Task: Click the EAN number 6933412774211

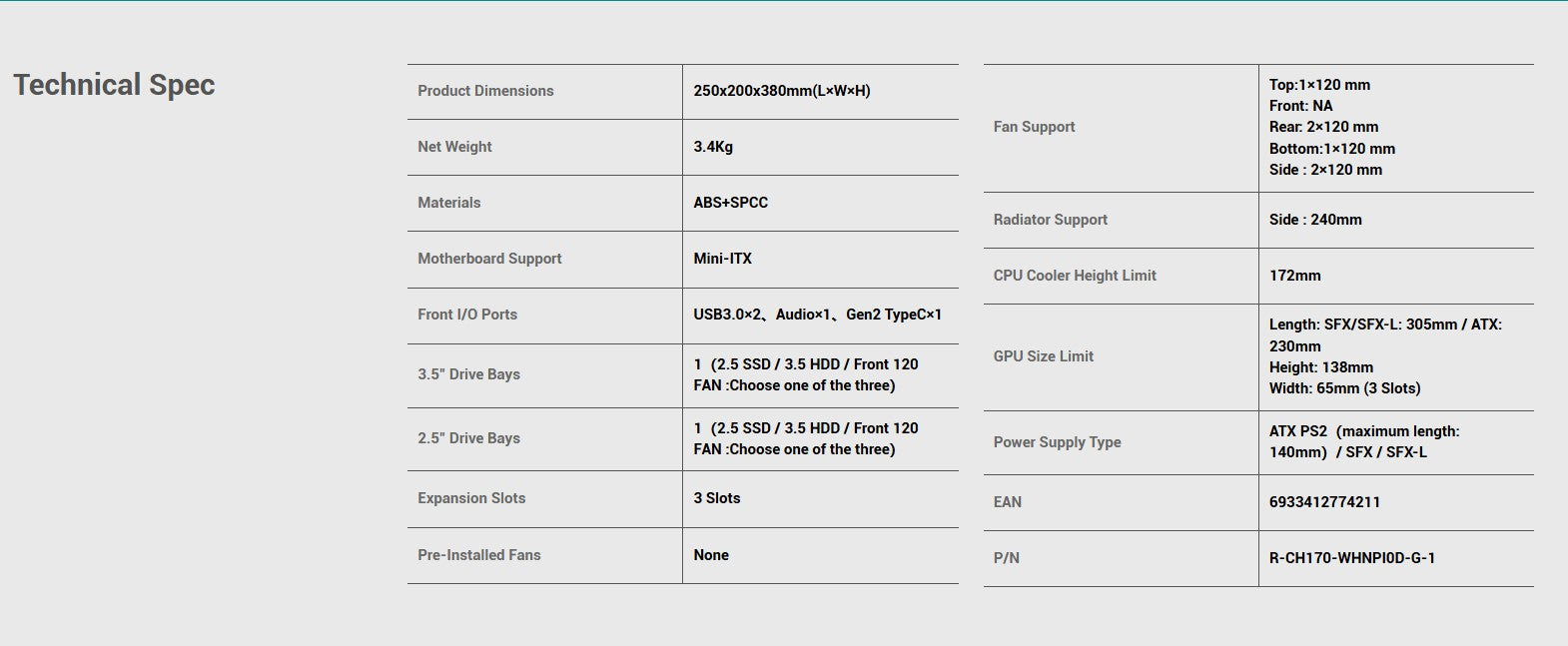Action: point(1324,502)
